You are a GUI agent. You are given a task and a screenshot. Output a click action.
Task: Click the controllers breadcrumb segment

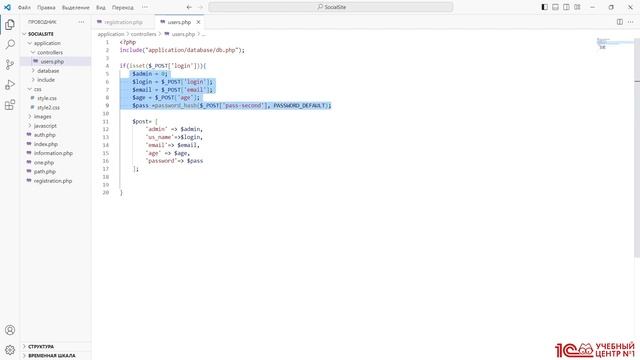(143, 34)
